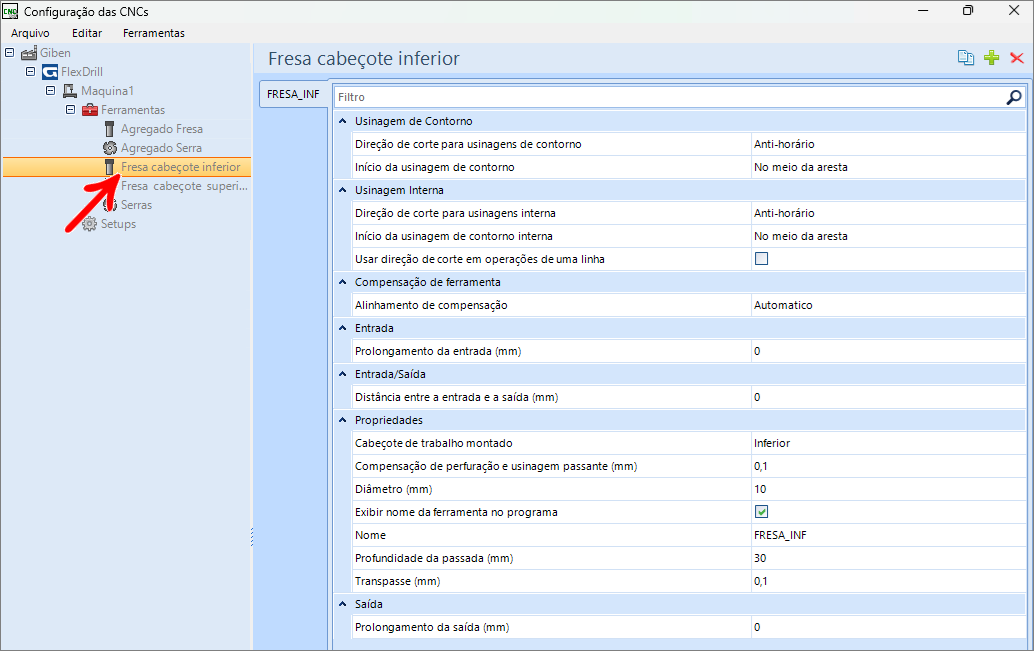Collapse the Maquina1 tree node
Viewport: 1034px width, 652px height.
pos(51,91)
